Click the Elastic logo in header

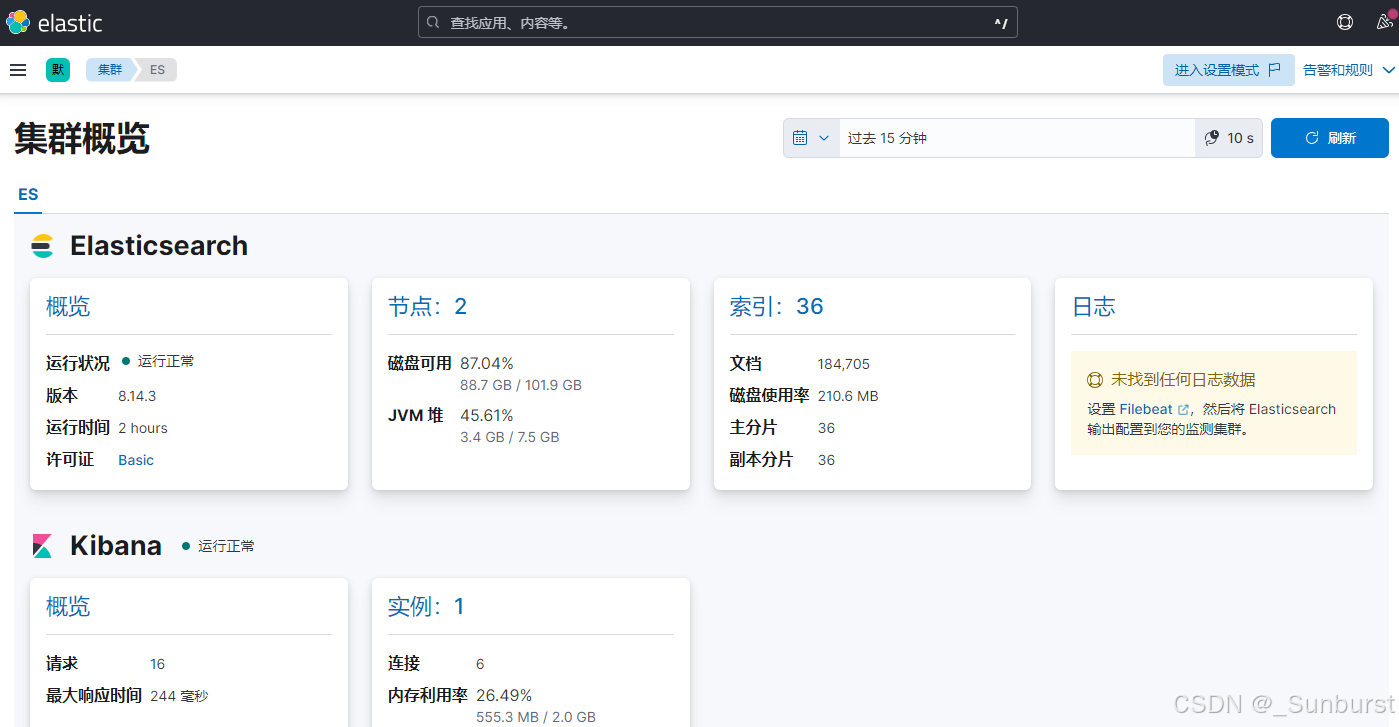click(55, 22)
